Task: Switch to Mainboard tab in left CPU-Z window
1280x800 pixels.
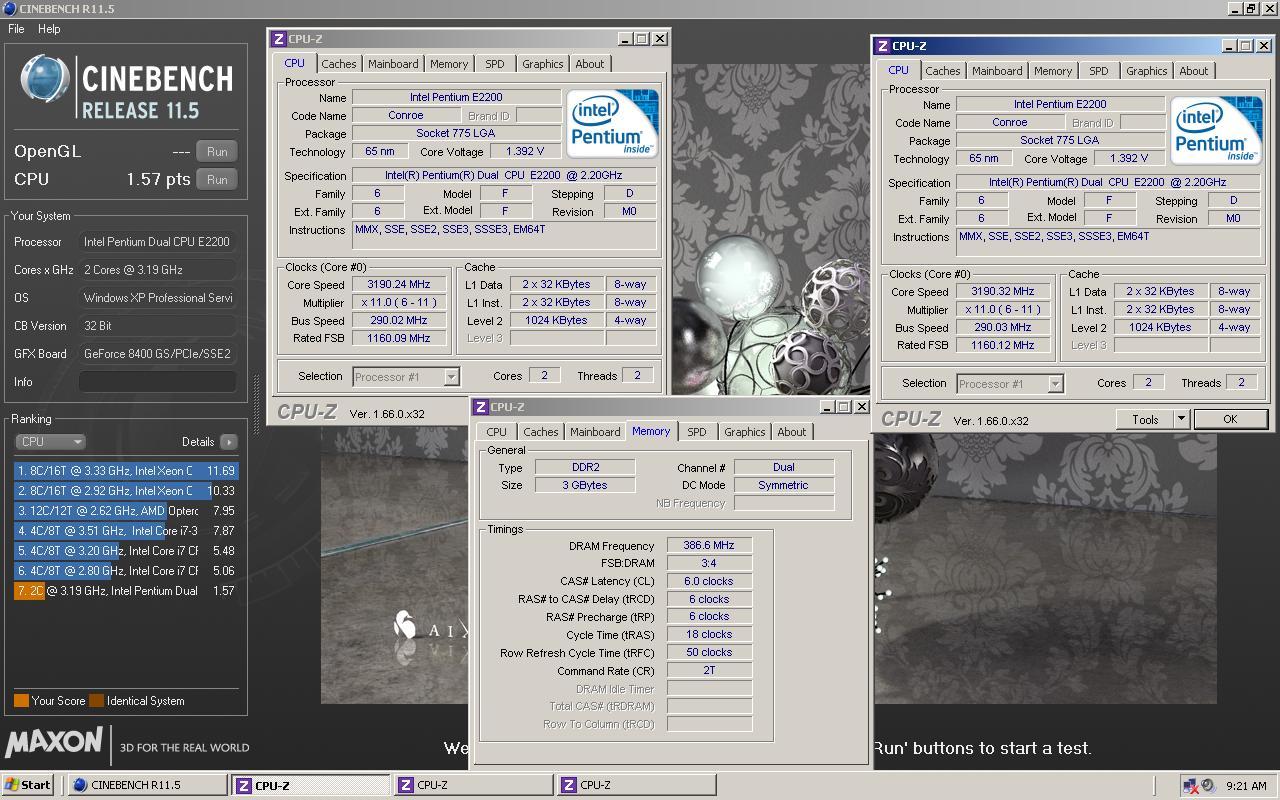Action: [x=393, y=64]
